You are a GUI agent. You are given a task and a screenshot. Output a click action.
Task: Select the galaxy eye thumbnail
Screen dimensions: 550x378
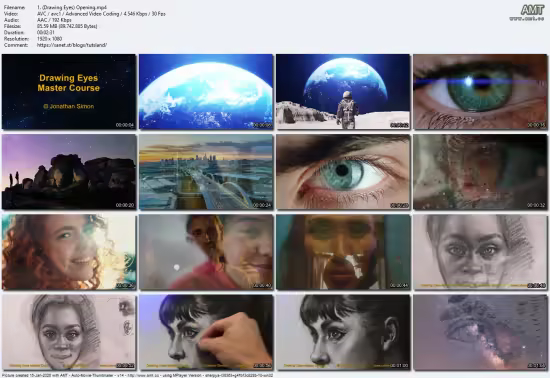pos(480,332)
